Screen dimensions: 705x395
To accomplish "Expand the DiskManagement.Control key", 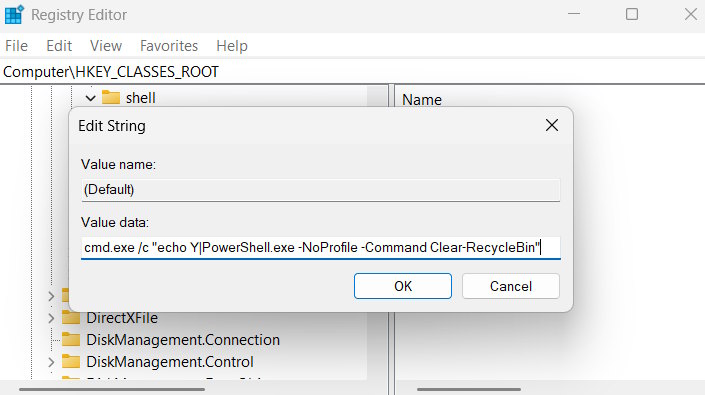I will (x=51, y=362).
